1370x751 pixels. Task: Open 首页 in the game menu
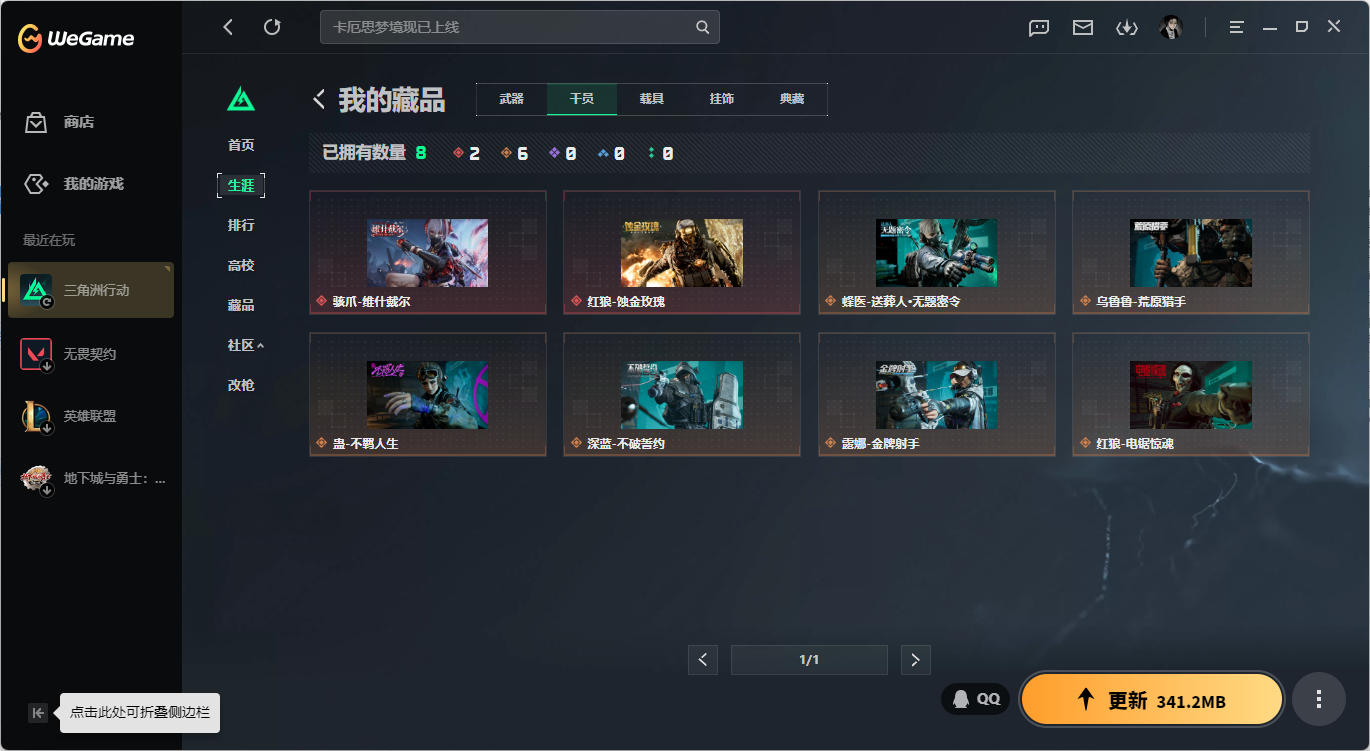(241, 145)
